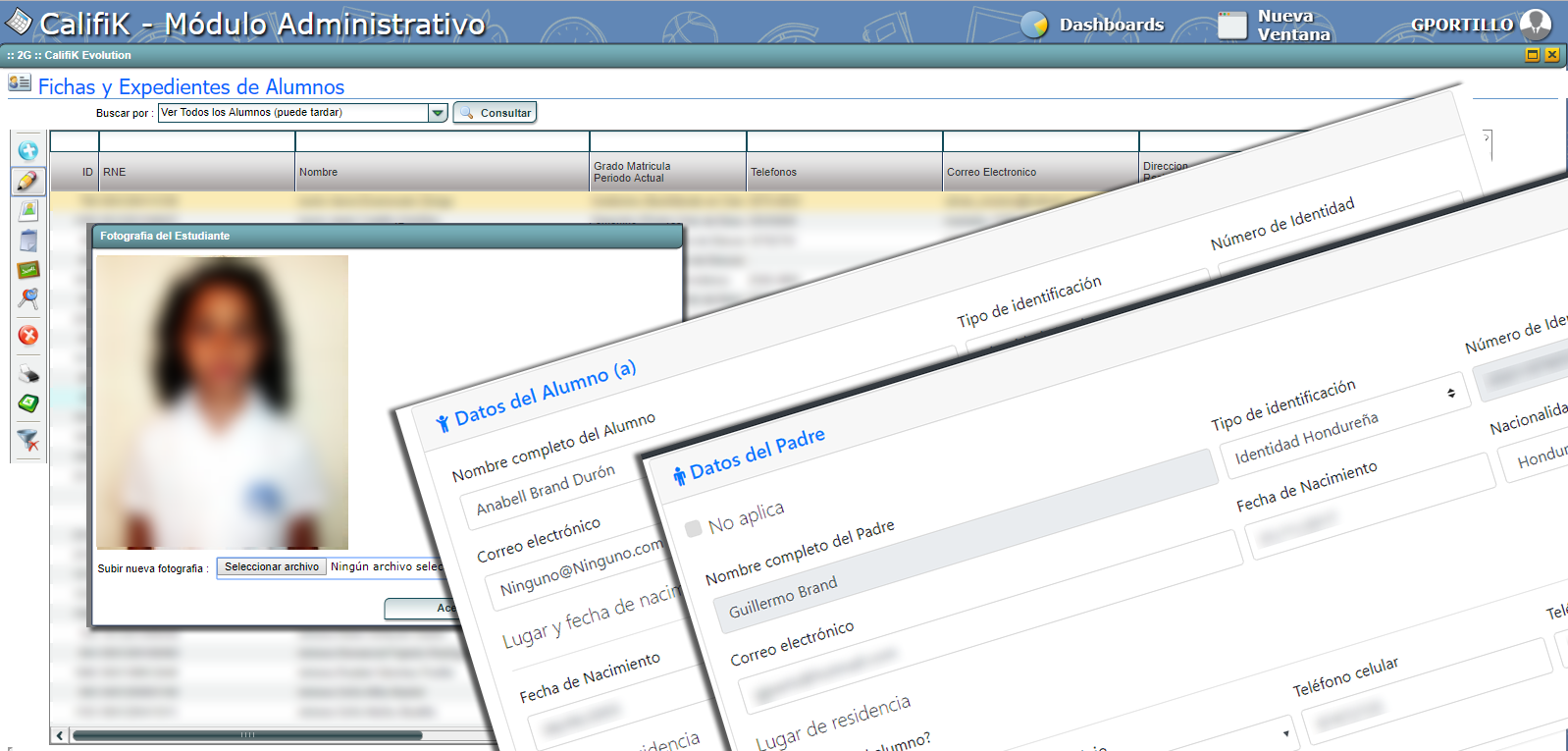Click yellow restore icon on 2G CalifiK bar
This screenshot has height=751, width=1568.
click(x=1532, y=55)
